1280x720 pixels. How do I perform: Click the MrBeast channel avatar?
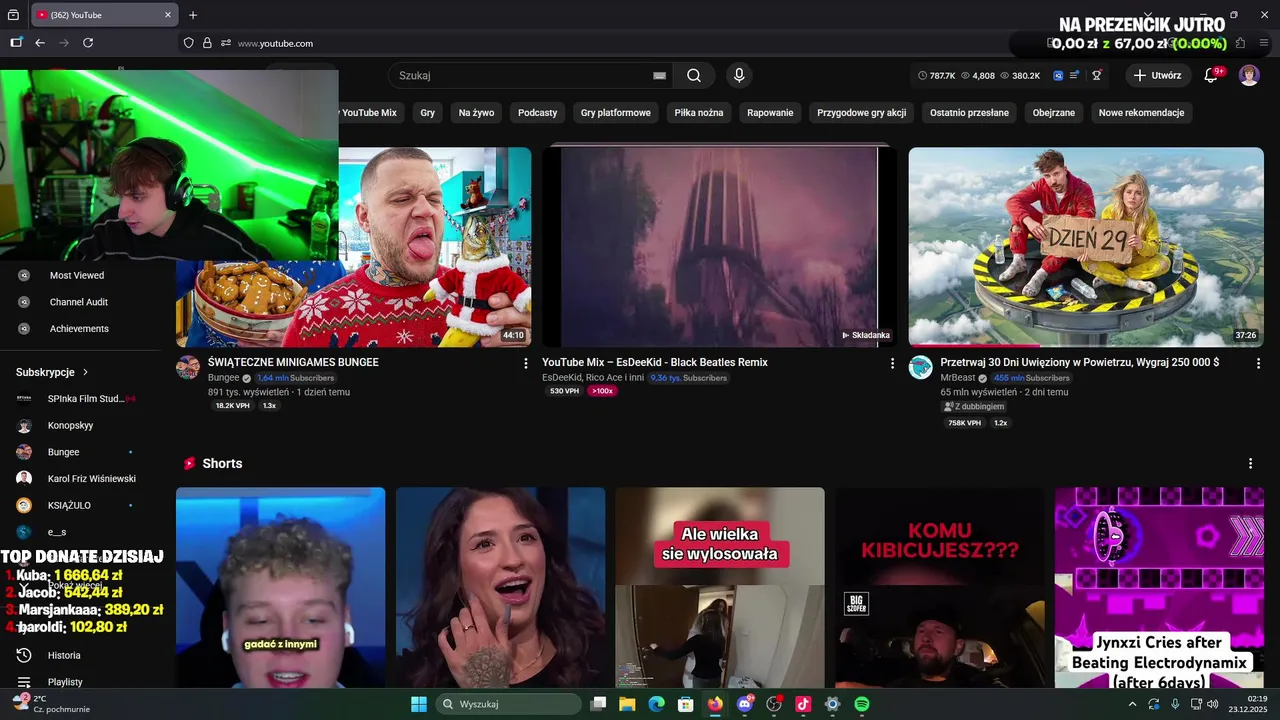[x=920, y=367]
